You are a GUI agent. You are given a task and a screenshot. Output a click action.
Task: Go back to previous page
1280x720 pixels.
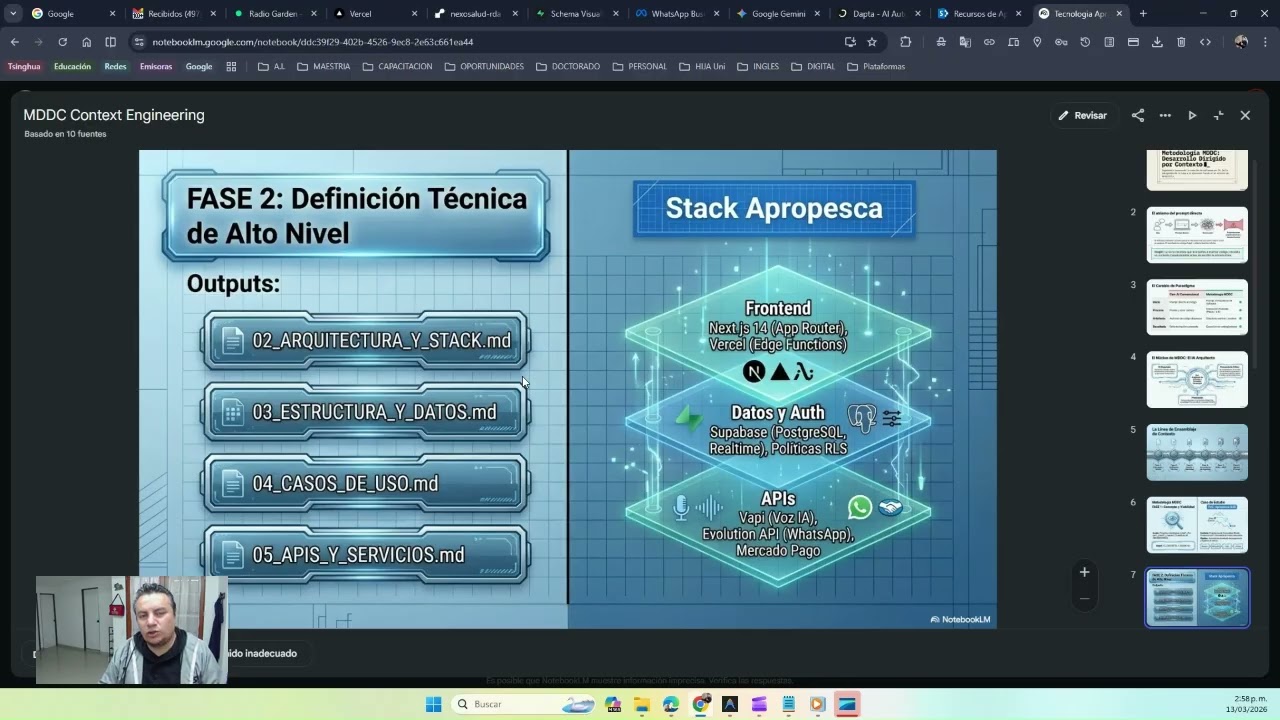[14, 42]
